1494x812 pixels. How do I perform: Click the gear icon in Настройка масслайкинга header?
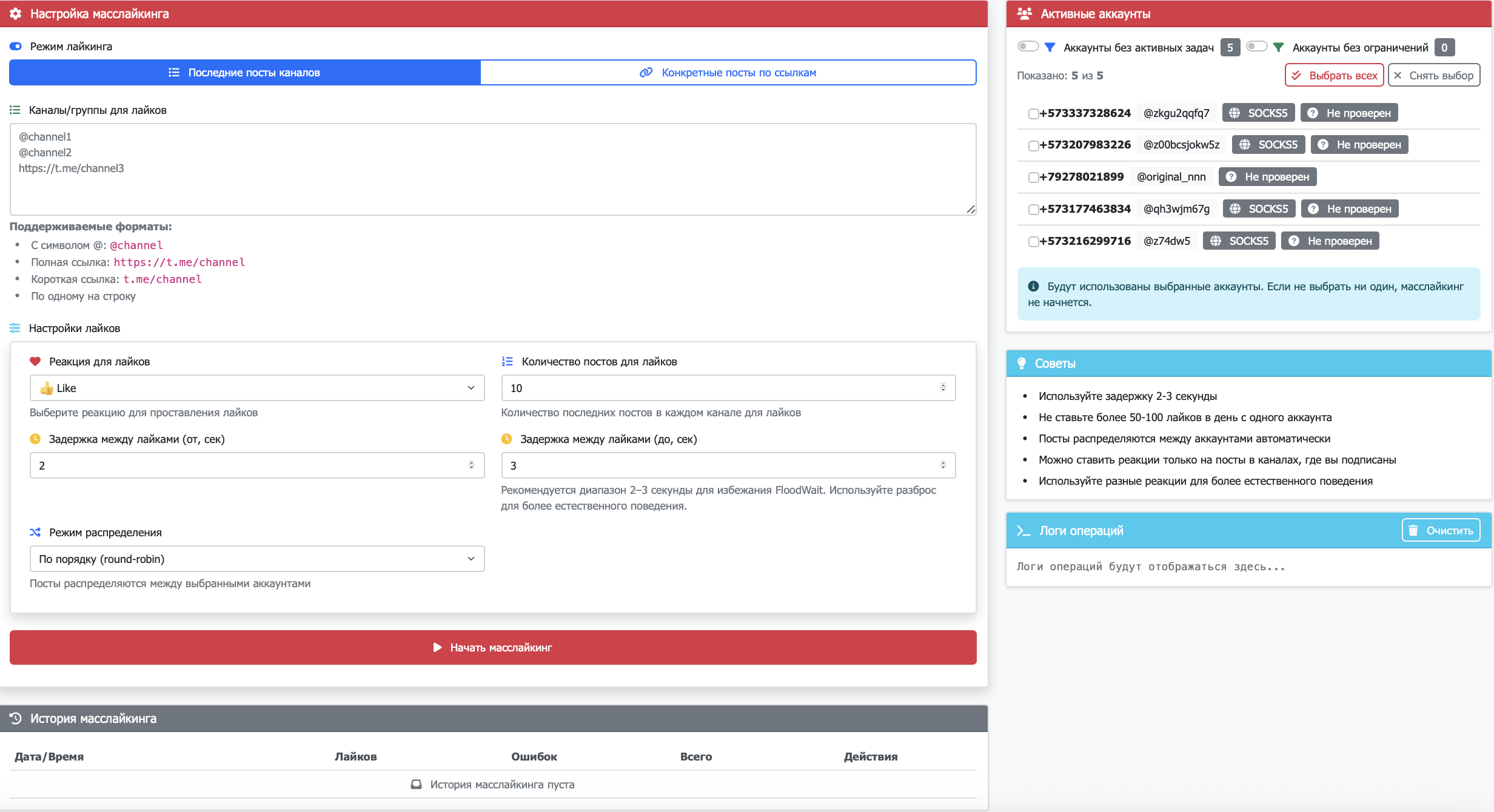tap(16, 13)
